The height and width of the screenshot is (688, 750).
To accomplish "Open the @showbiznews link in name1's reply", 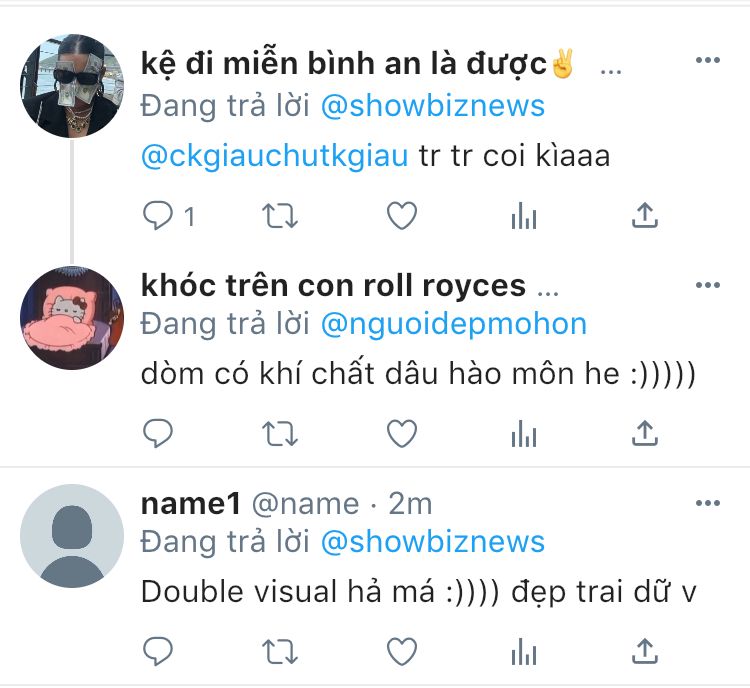I will 432,542.
